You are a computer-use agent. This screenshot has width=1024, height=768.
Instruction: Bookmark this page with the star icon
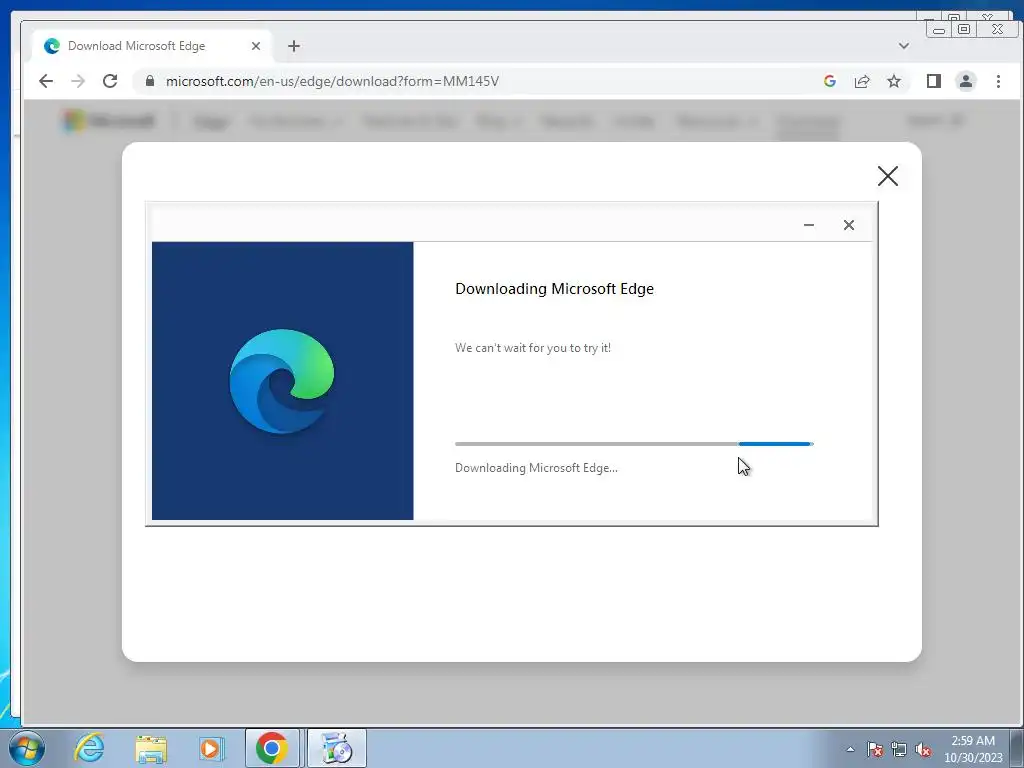pos(894,81)
